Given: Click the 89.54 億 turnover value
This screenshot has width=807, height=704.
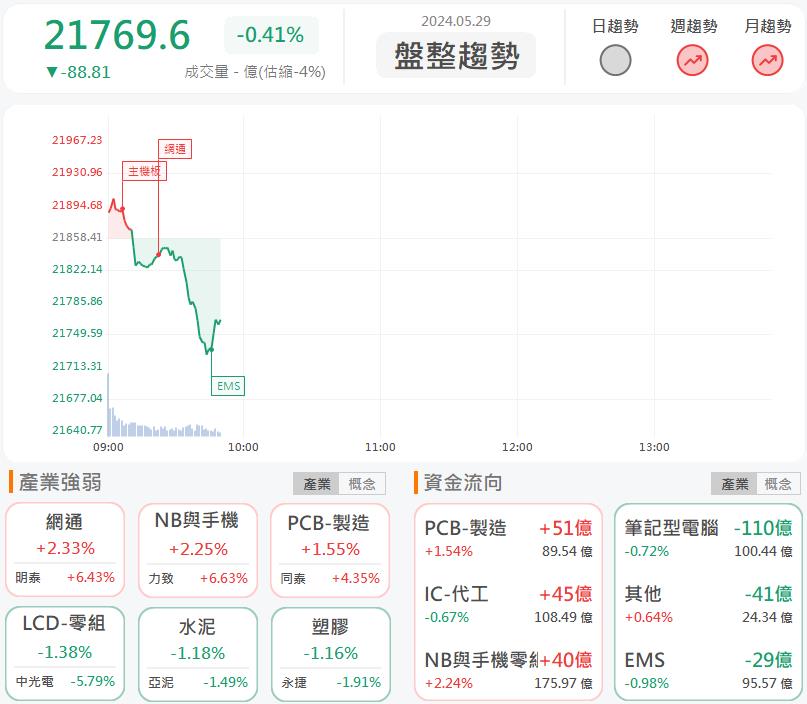Looking at the screenshot, I should click(x=567, y=551).
